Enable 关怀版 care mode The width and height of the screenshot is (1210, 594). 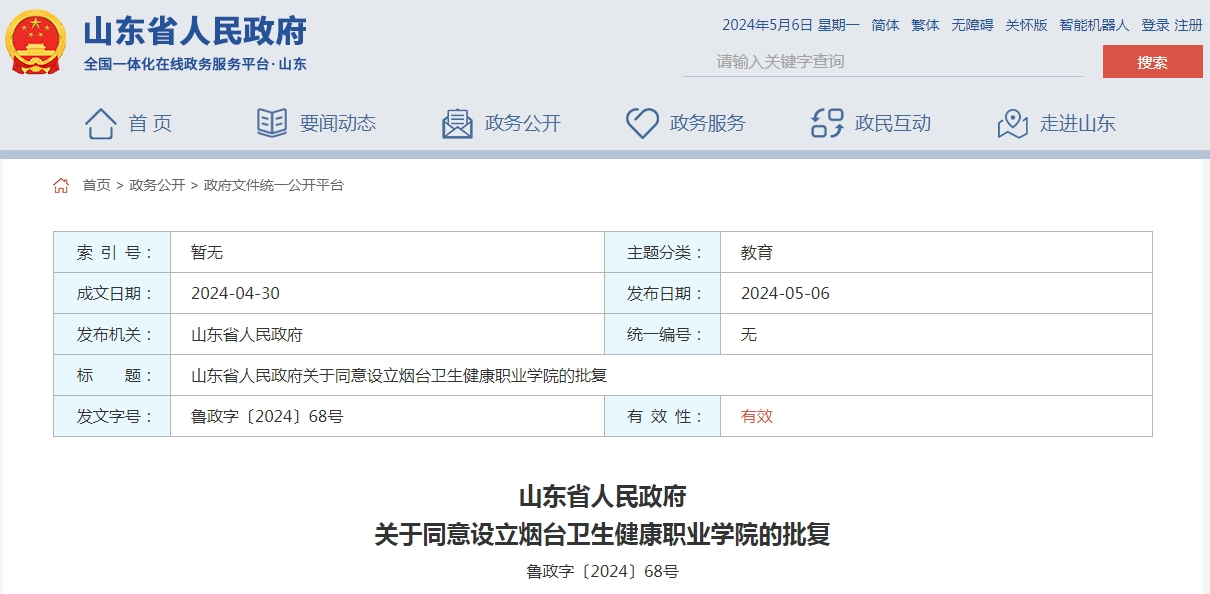point(1026,25)
